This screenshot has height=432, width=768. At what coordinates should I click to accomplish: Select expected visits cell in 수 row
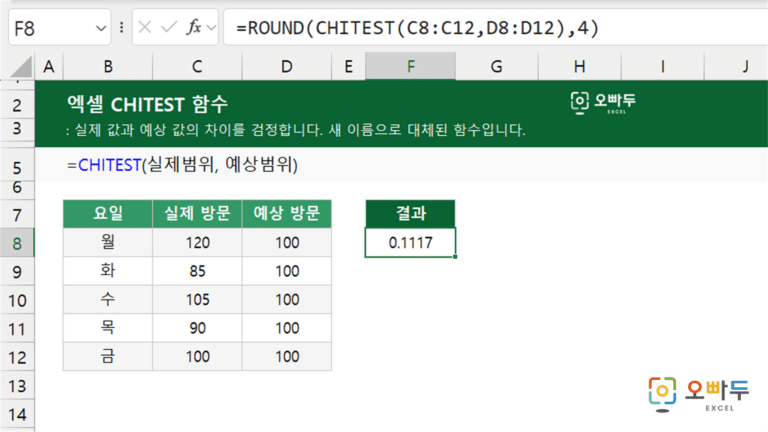coord(287,299)
